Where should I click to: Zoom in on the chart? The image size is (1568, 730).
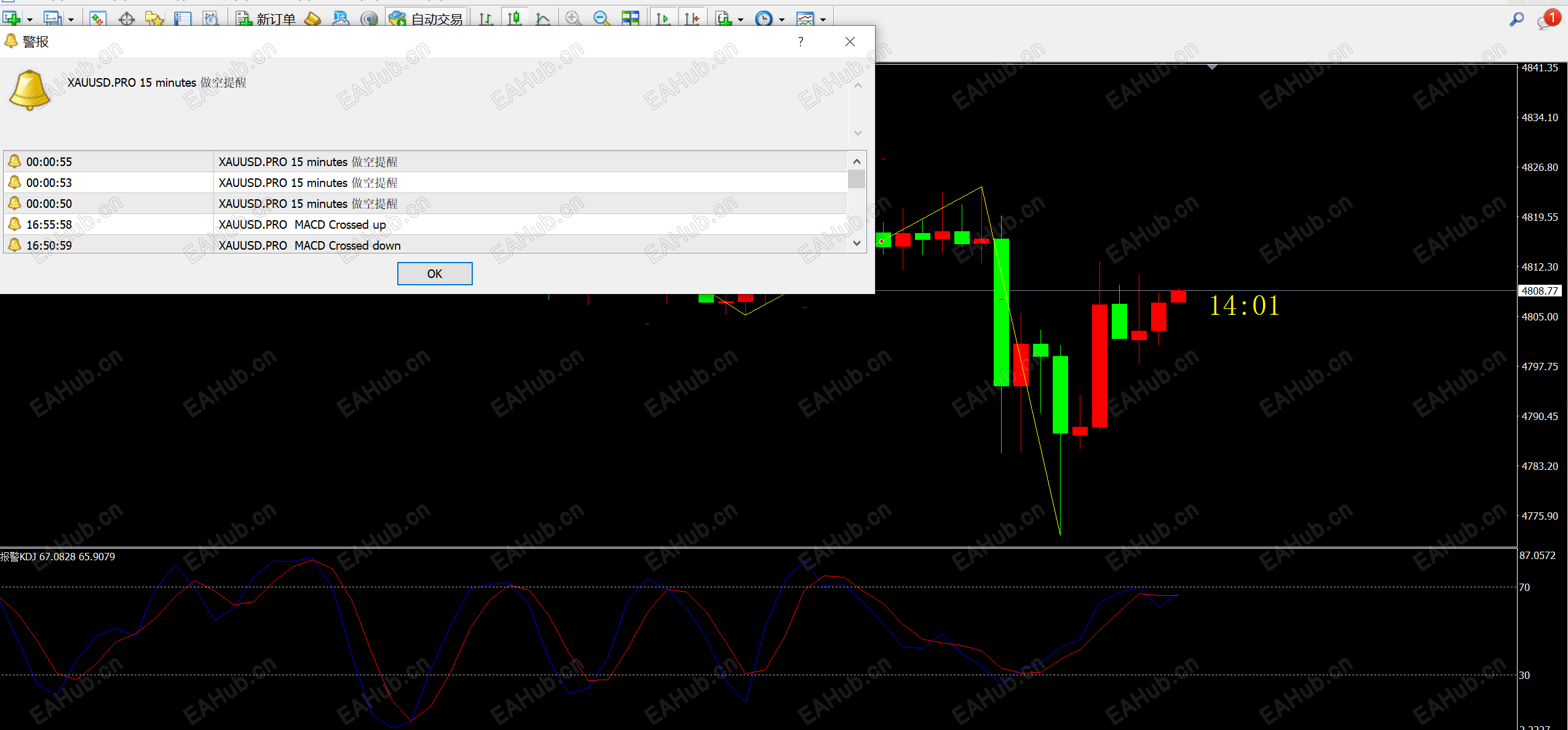573,18
